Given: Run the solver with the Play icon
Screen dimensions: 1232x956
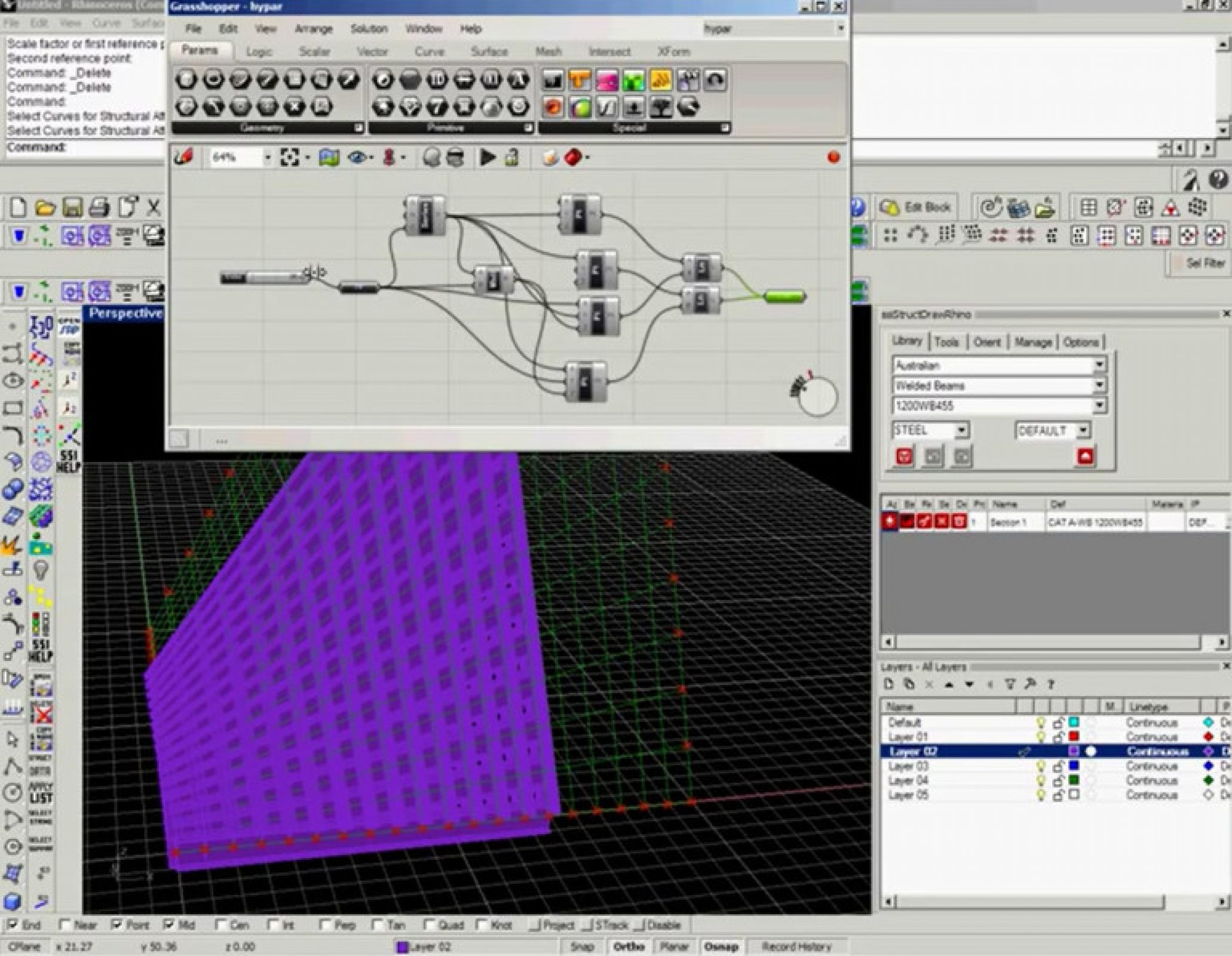Looking at the screenshot, I should [x=488, y=157].
